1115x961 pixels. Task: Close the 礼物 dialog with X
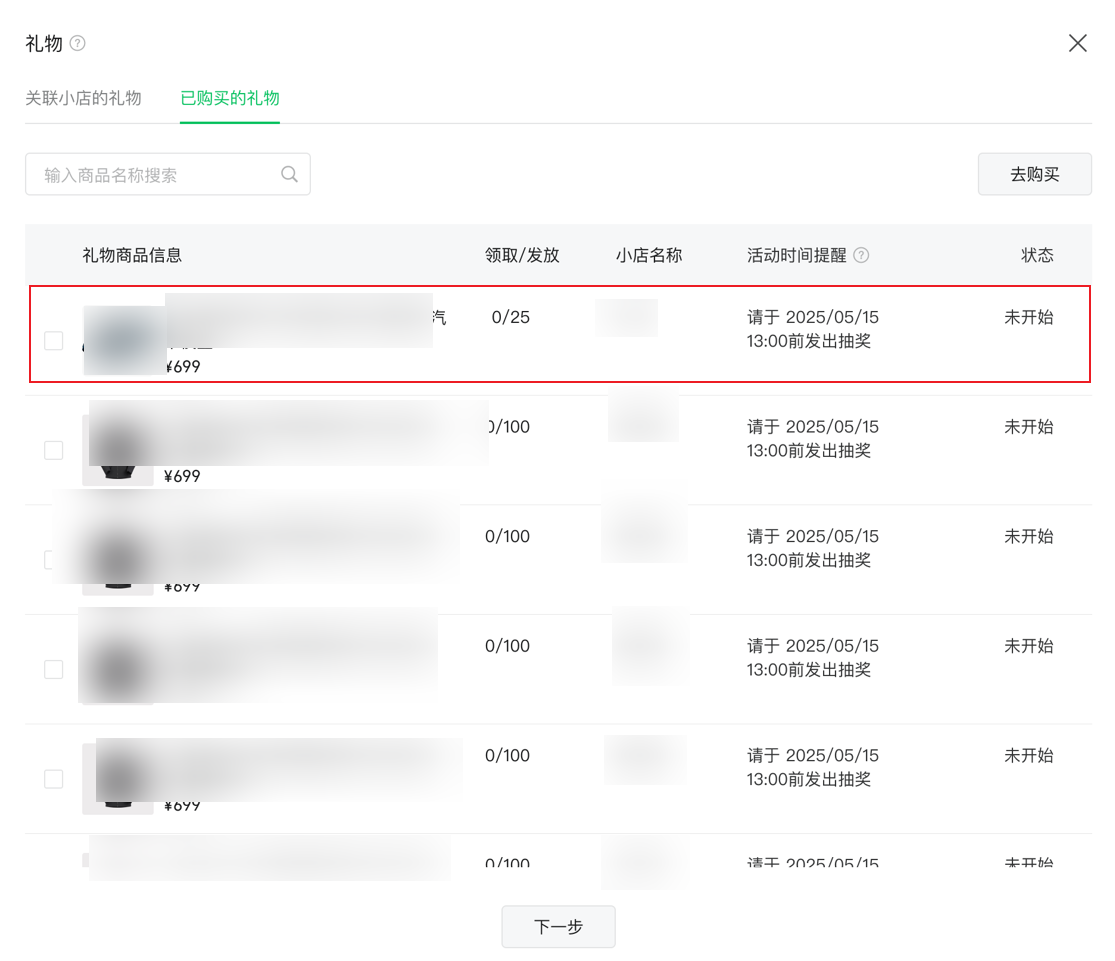[x=1077, y=43]
